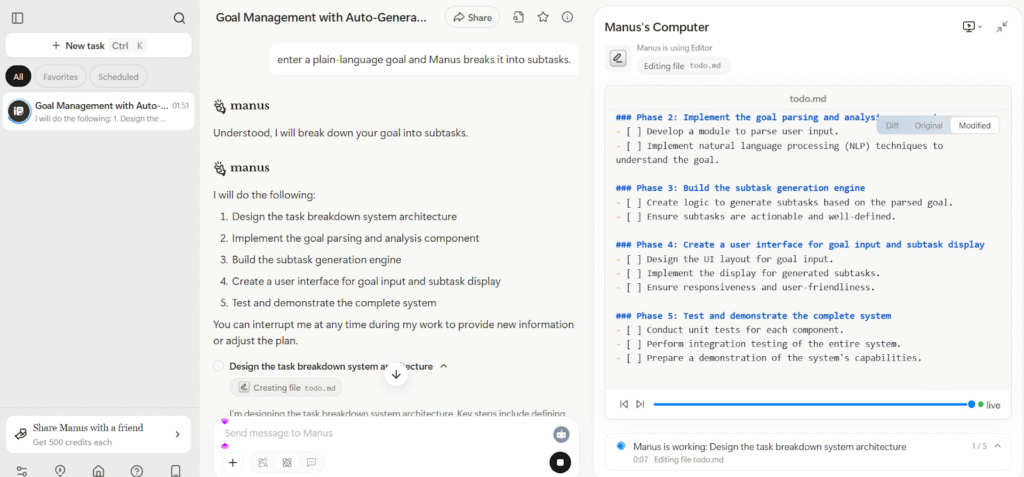
Task: Go to the home icon at bottom
Action: (99, 470)
